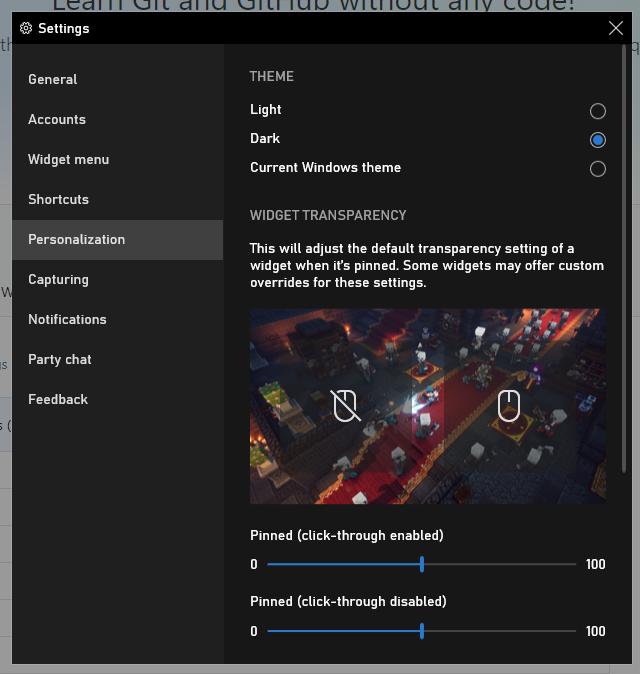640x674 pixels.
Task: Open Notifications settings
Action: click(x=117, y=319)
